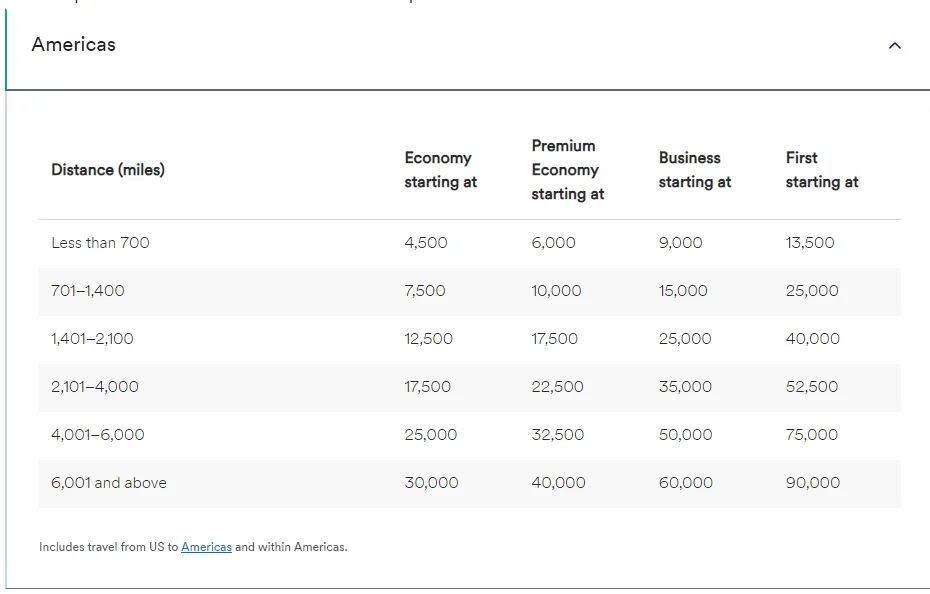This screenshot has width=930, height=594.
Task: Click the Premium Economy starting at header
Action: pos(567,170)
